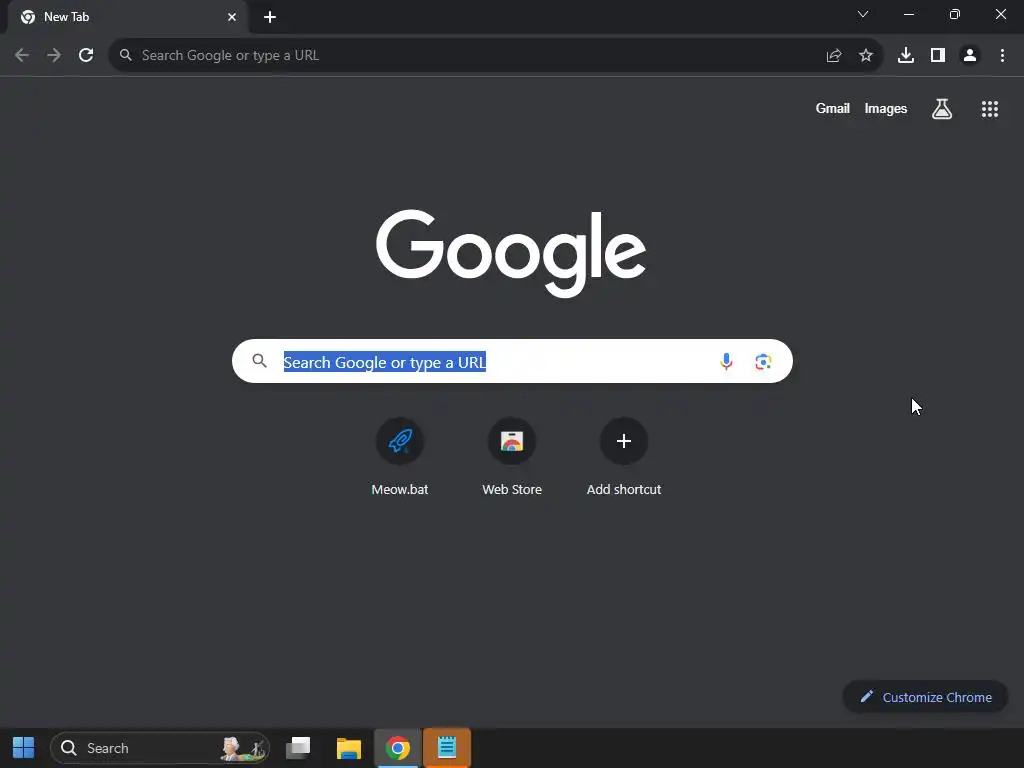Click the Add shortcut plus button
1024x768 pixels.
[624, 441]
